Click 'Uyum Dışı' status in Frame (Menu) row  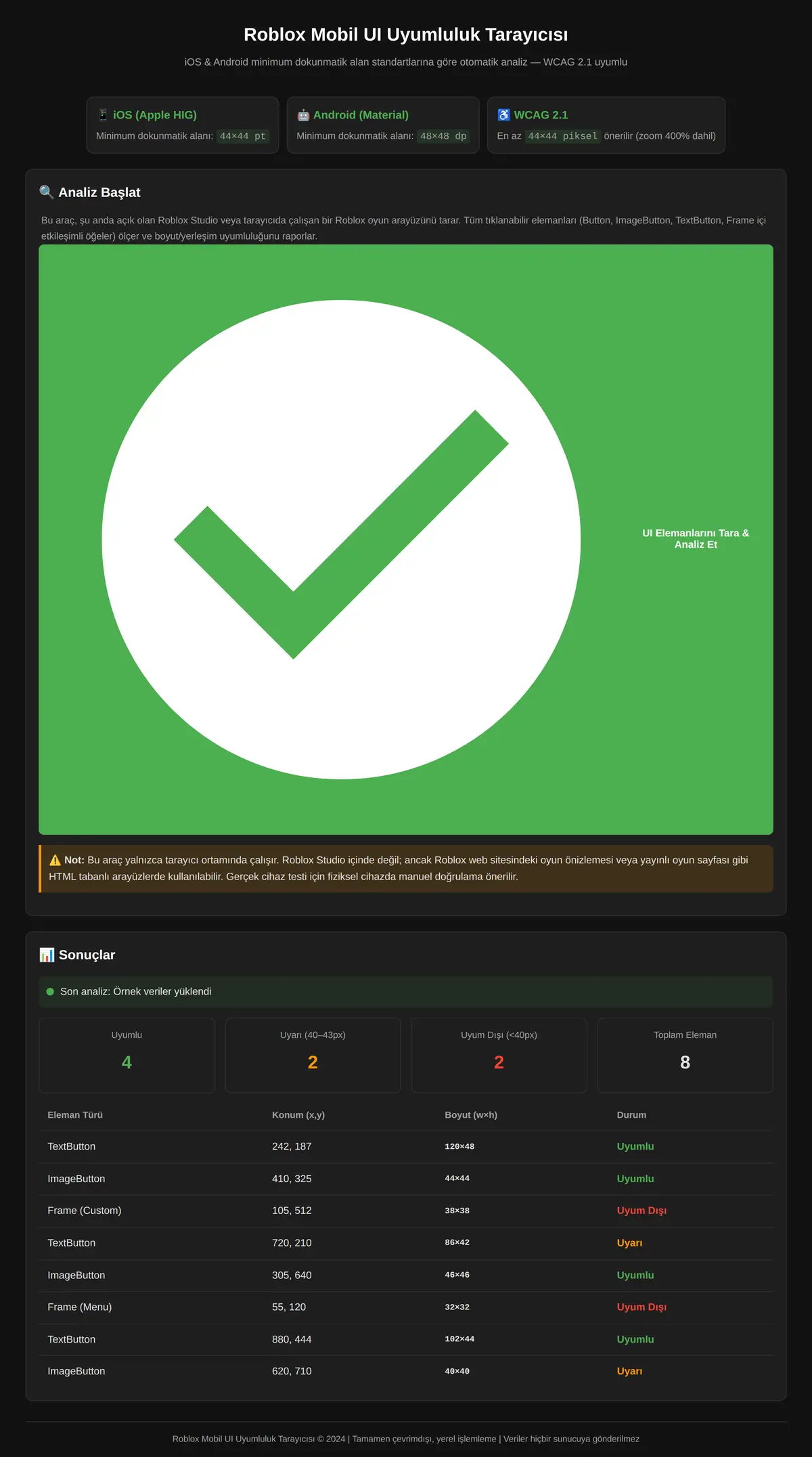[x=641, y=1307]
